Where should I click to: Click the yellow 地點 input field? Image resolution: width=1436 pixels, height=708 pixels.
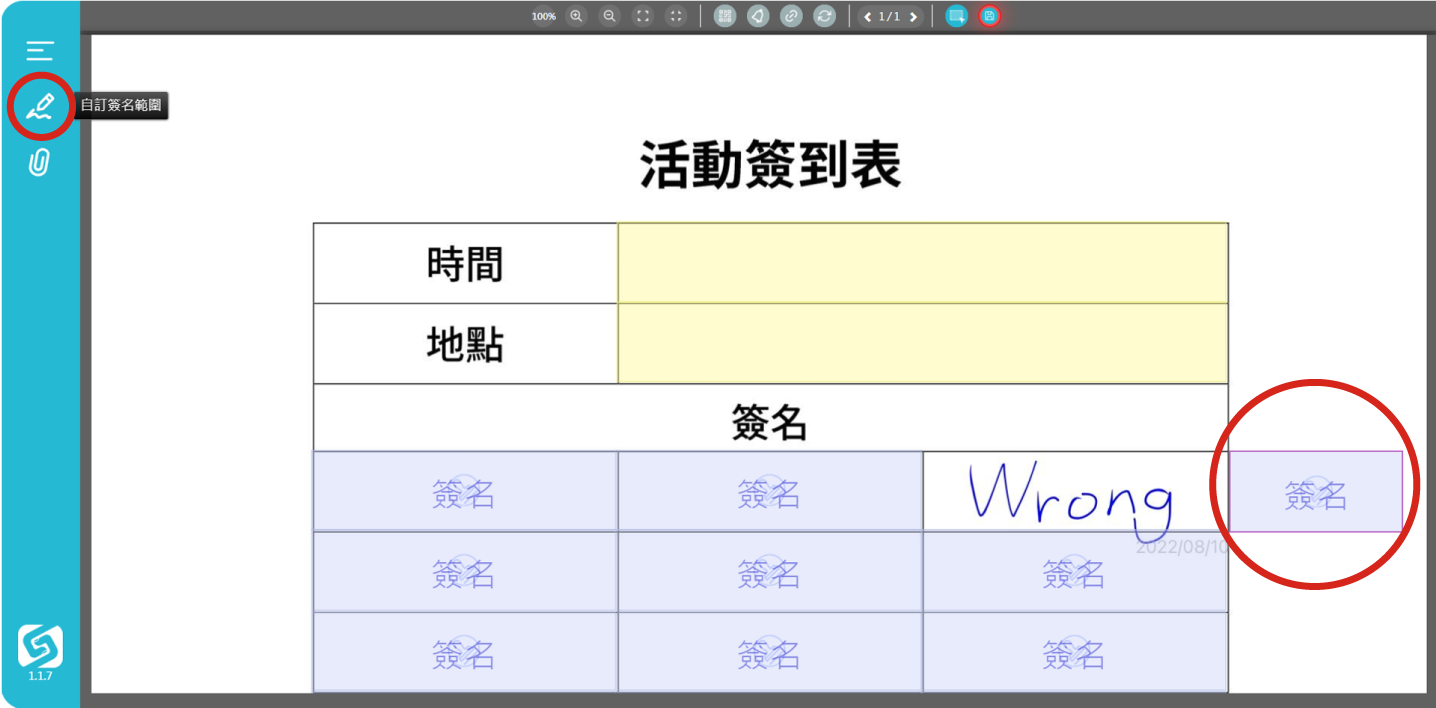point(922,344)
